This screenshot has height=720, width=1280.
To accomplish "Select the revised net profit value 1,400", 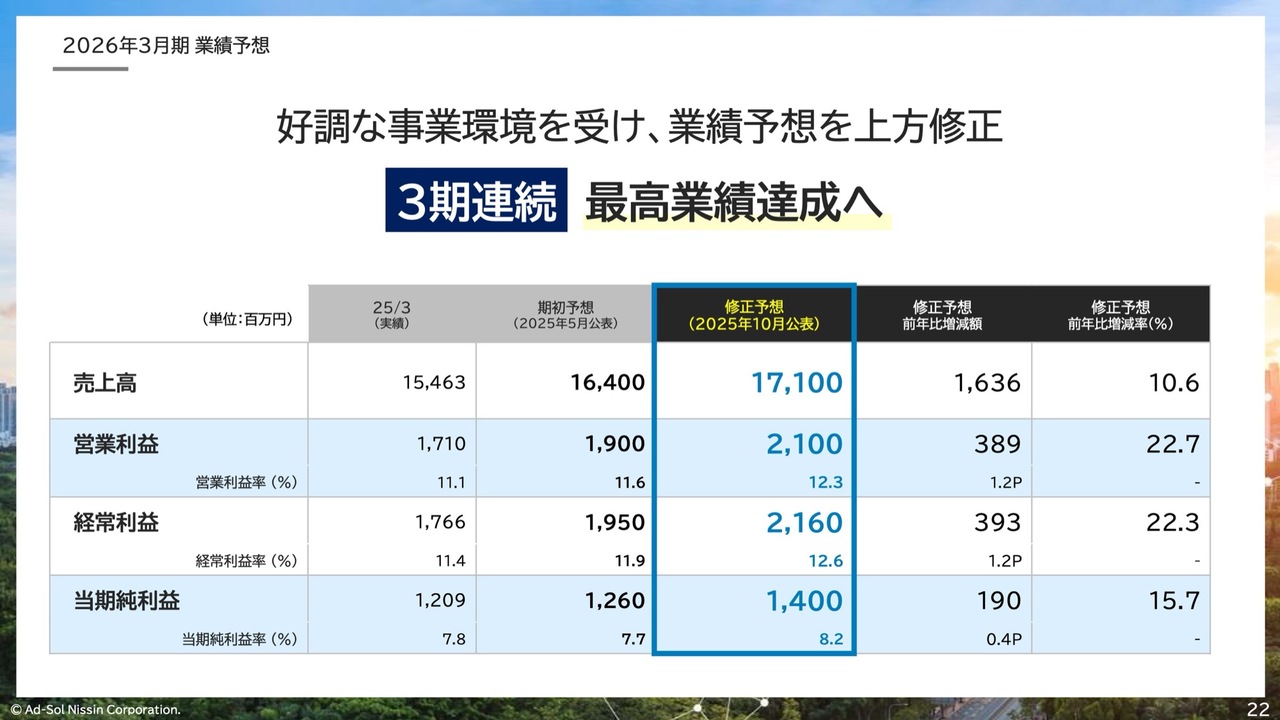I will pyautogui.click(x=804, y=601).
